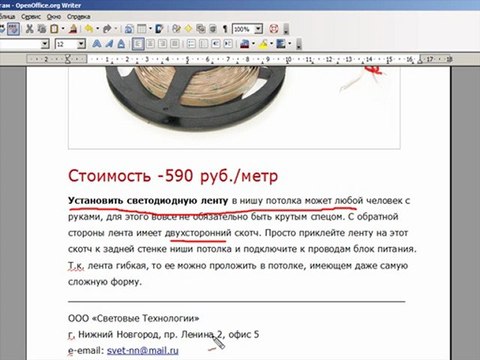This screenshot has height=360, width=480.
Task: Expand the Undo history arrow
Action: [97, 29]
